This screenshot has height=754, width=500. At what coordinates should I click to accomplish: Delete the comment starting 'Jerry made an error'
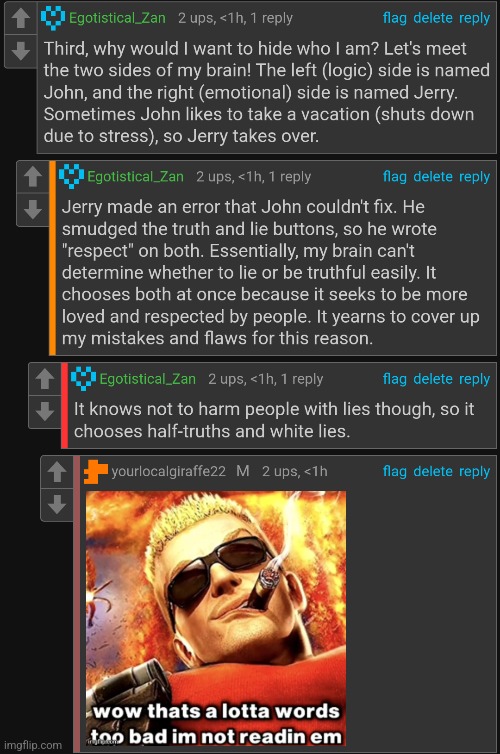coord(433,176)
